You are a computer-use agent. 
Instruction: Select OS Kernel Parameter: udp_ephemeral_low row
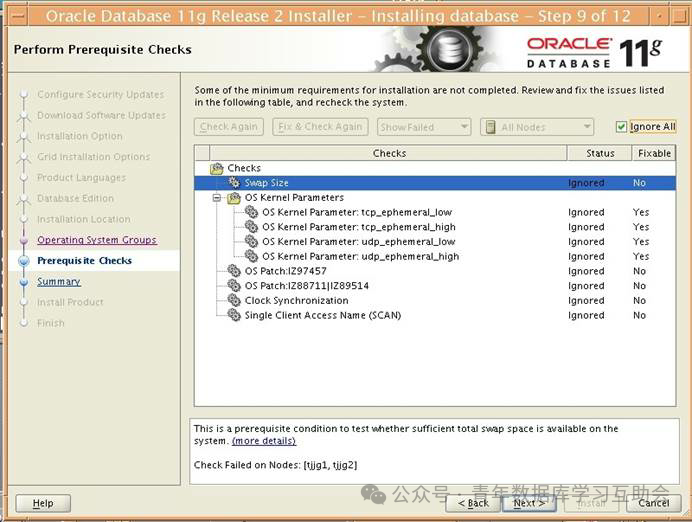[x=435, y=241]
